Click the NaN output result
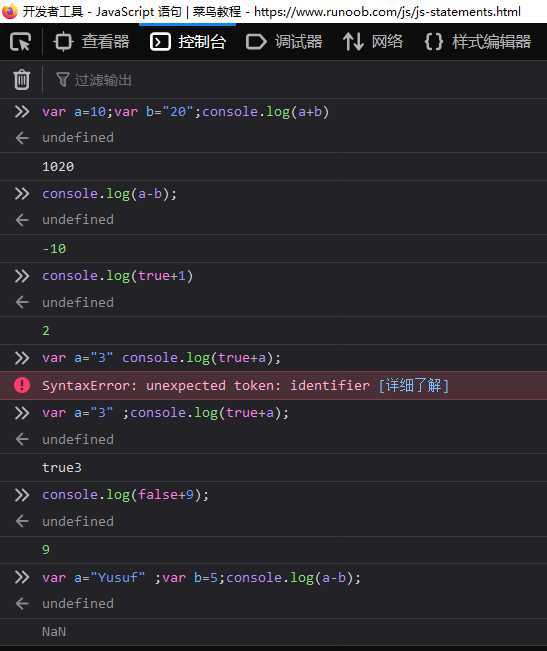The height and width of the screenshot is (651, 547). tap(54, 631)
